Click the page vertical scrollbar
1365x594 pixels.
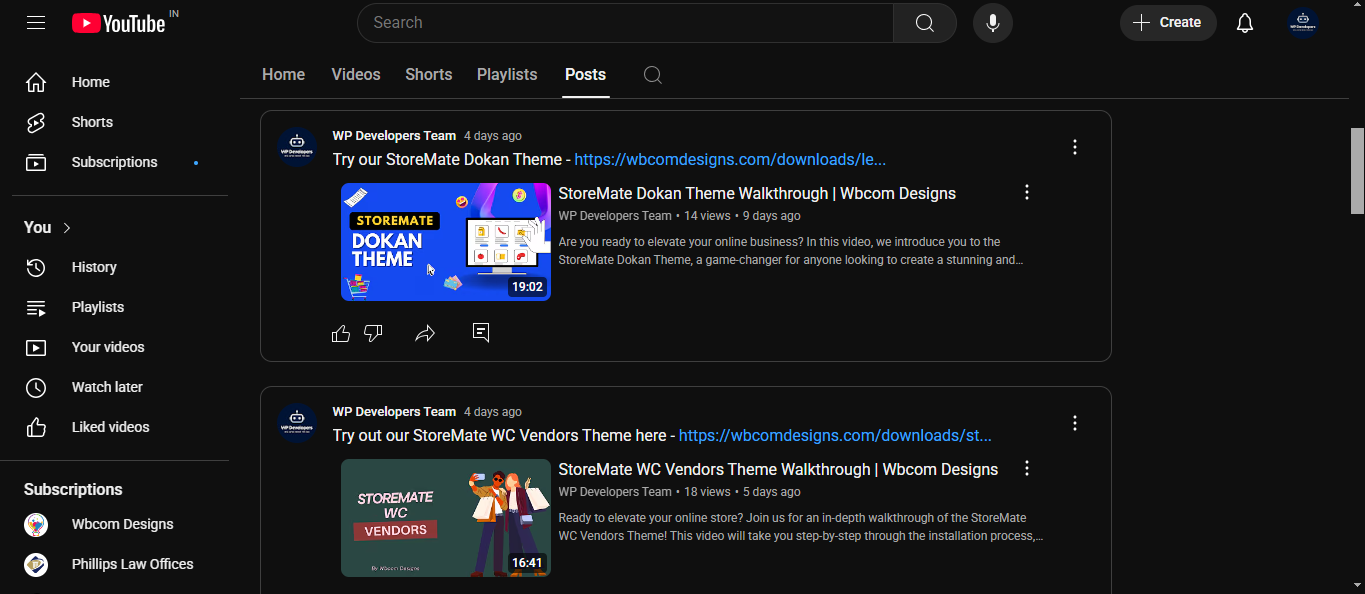pyautogui.click(x=1357, y=170)
